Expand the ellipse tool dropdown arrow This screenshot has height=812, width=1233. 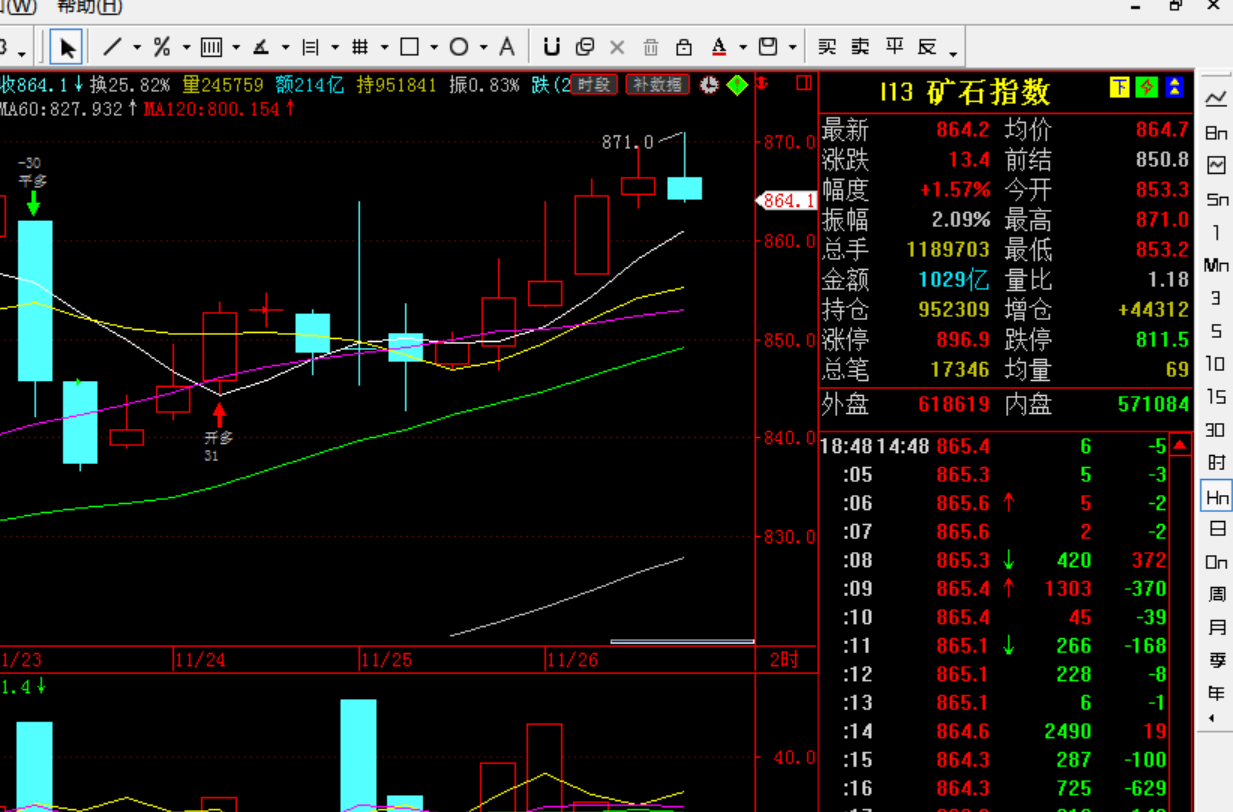click(x=483, y=47)
